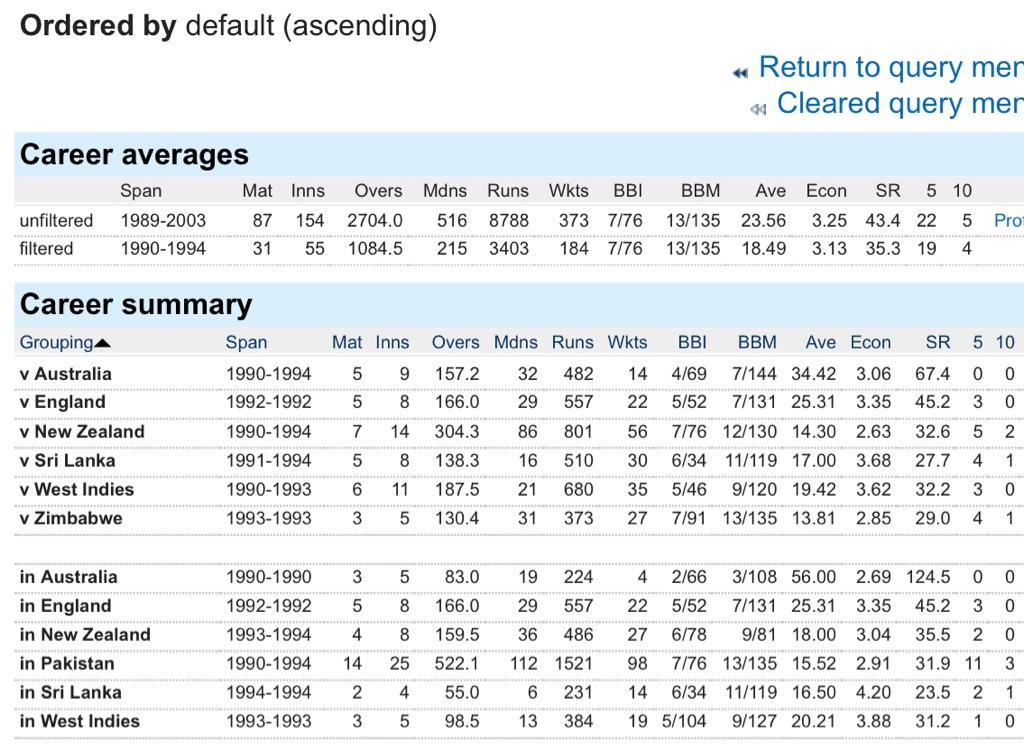The width and height of the screenshot is (1024, 751).
Task: Sort career summary by Overs header
Action: pos(455,342)
